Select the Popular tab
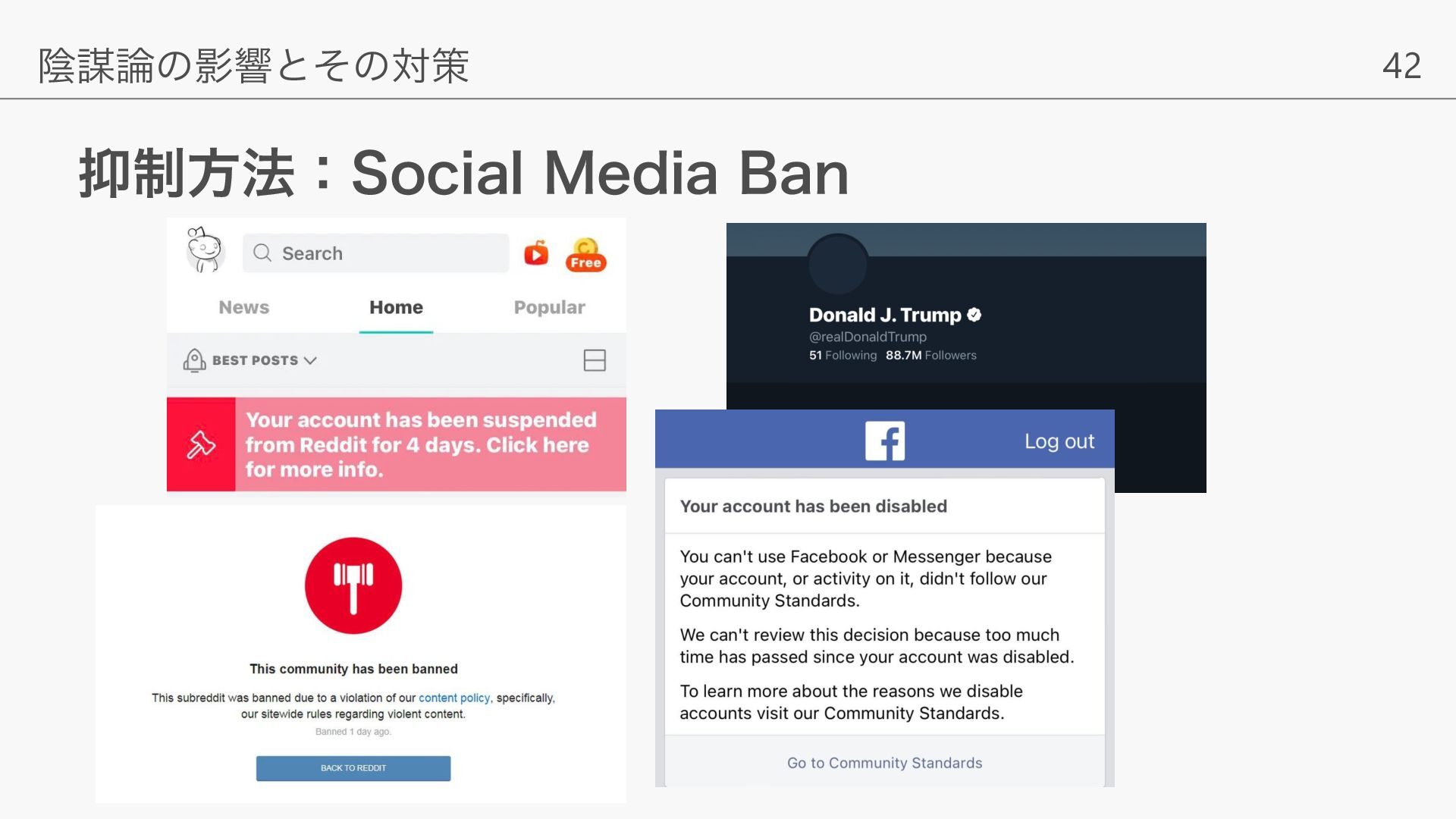Screen dimensions: 1456x819 point(549,307)
